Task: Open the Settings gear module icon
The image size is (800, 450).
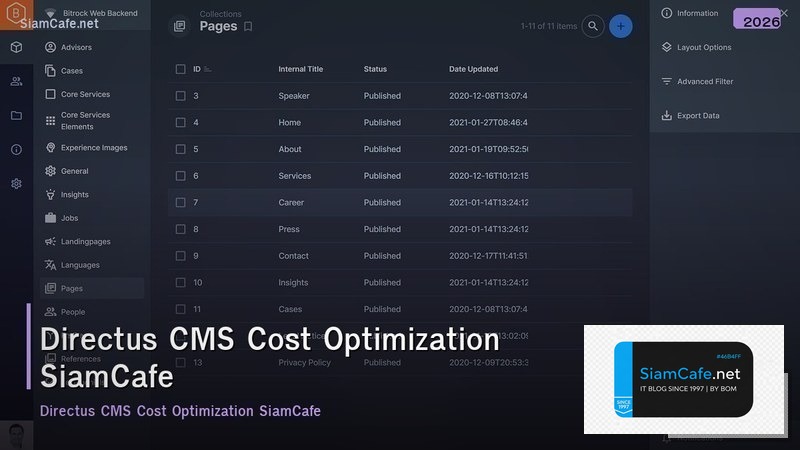Action: pyautogui.click(x=16, y=184)
